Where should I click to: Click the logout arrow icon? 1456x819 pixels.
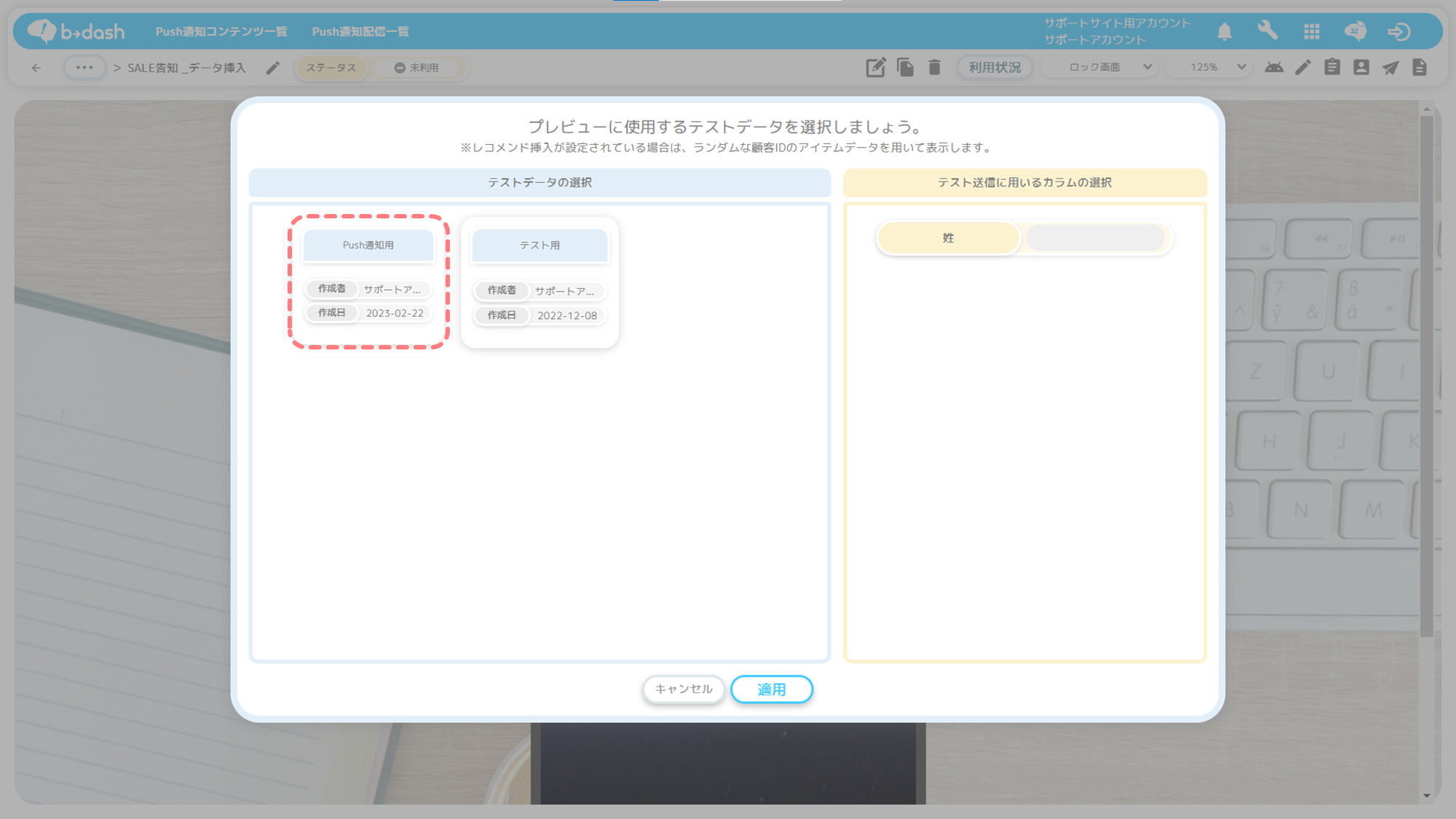click(x=1398, y=31)
